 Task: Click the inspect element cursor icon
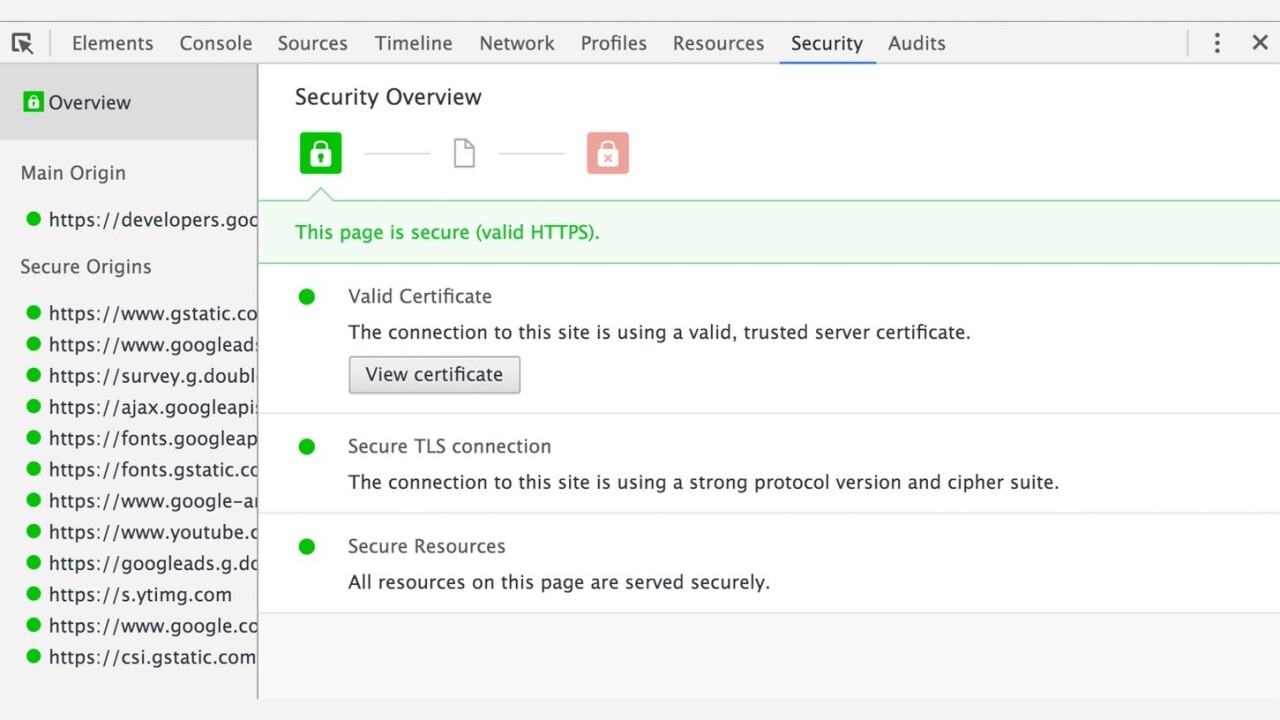pyautogui.click(x=23, y=43)
